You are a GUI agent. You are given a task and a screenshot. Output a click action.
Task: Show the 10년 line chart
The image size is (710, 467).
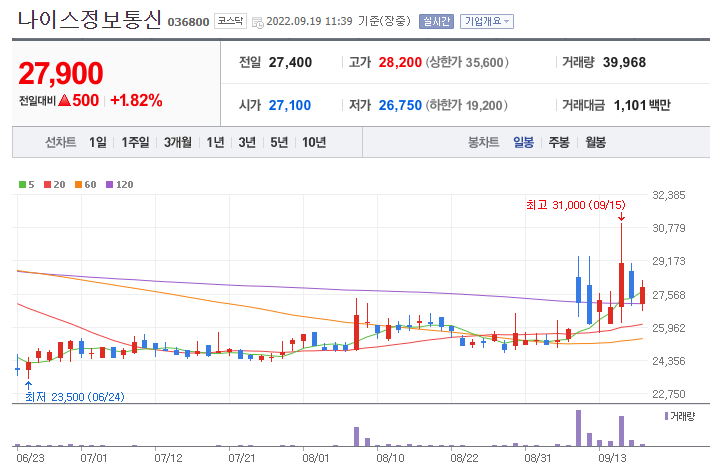click(314, 143)
